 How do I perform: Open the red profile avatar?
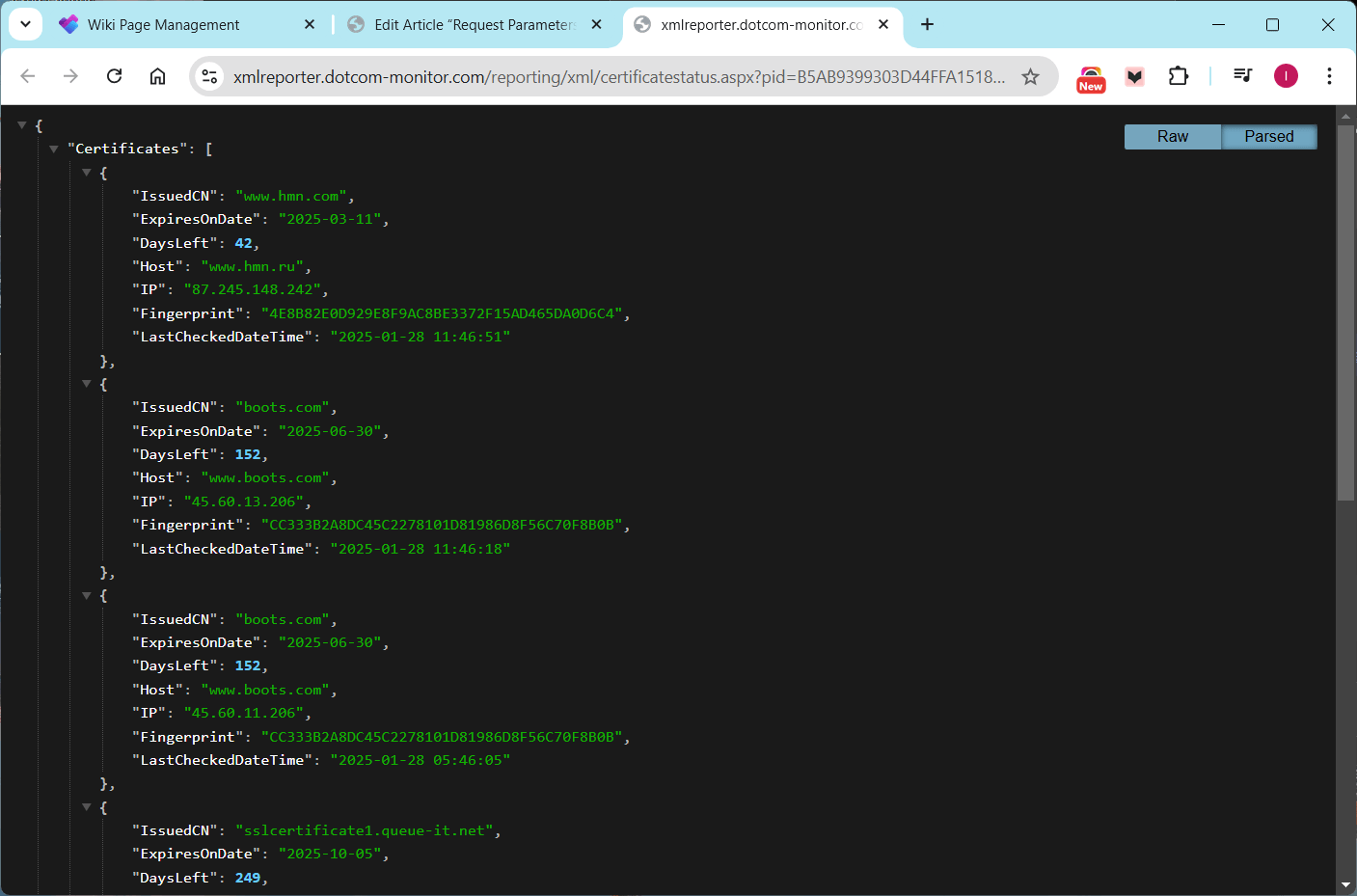pyautogui.click(x=1286, y=76)
